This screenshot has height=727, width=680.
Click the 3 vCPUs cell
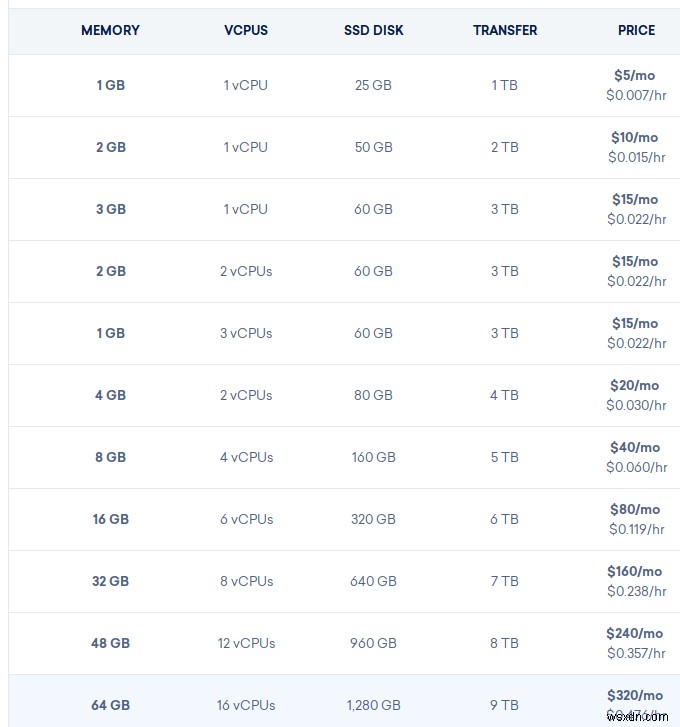pyautogui.click(x=246, y=333)
